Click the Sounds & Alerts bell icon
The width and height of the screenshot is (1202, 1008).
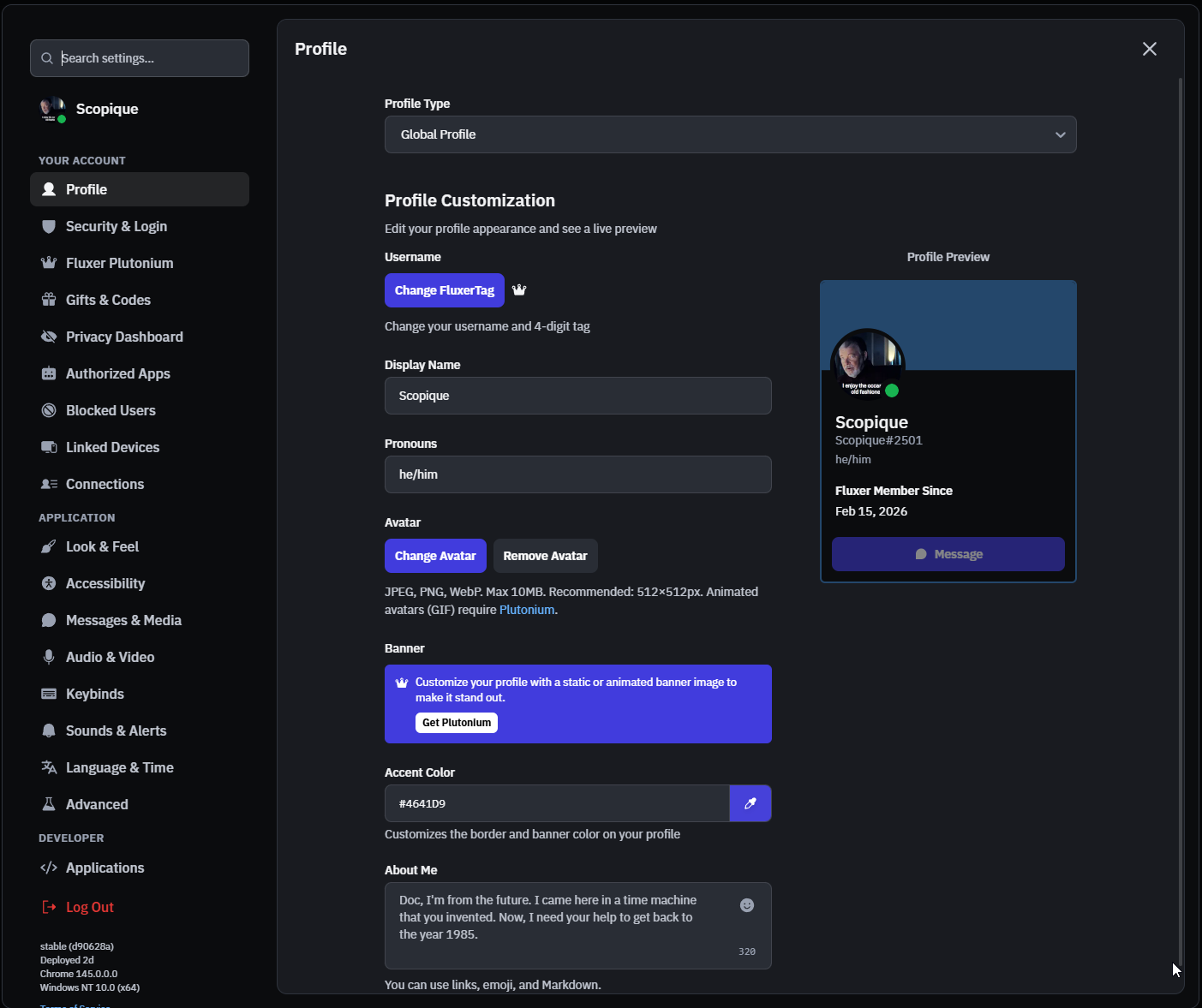(x=49, y=731)
